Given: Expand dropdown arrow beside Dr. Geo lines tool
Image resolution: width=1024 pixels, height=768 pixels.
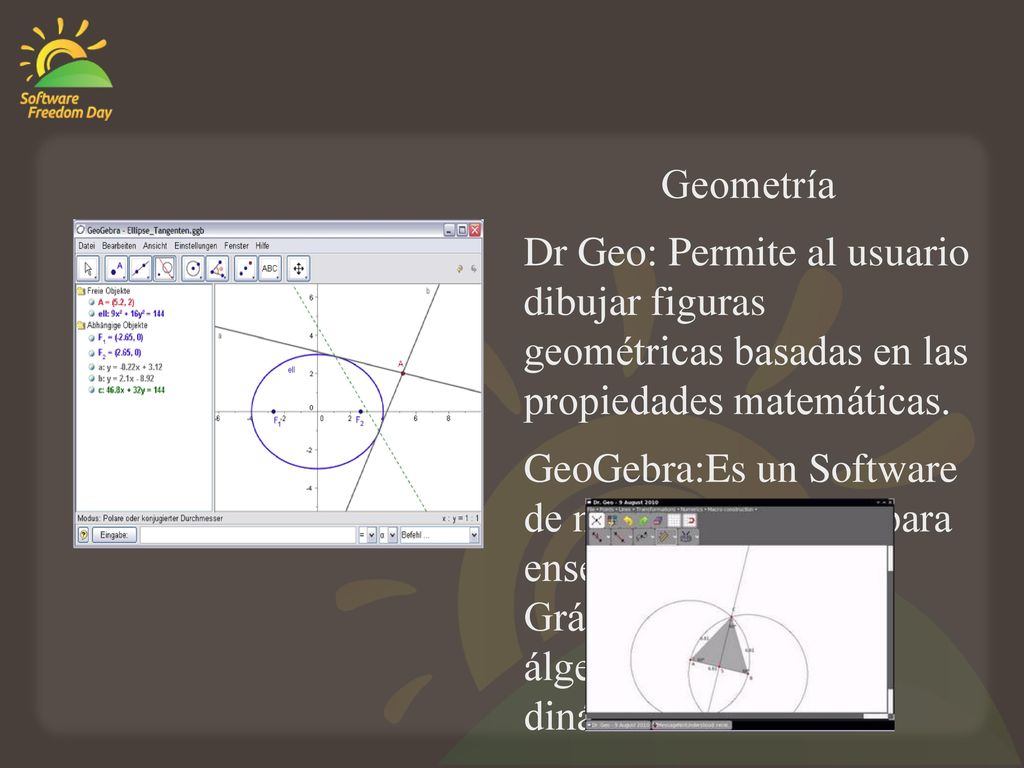Looking at the screenshot, I should click(630, 537).
